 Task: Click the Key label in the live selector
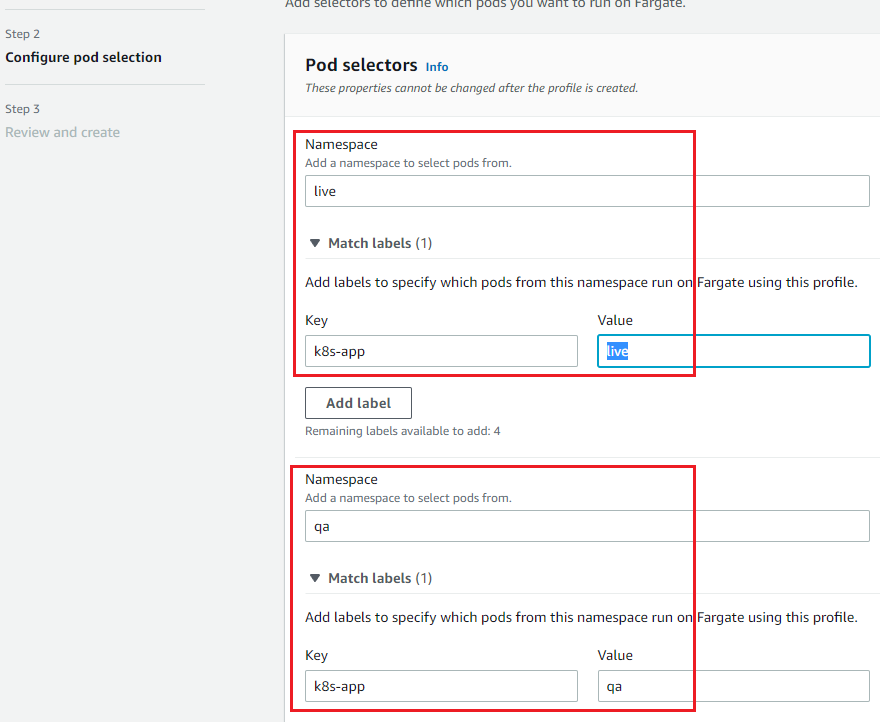coord(316,321)
